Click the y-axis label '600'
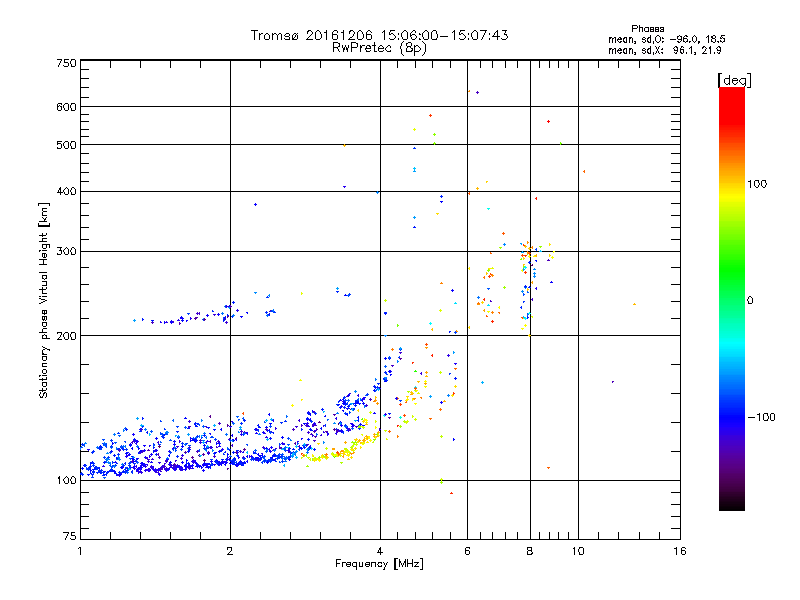 pyautogui.click(x=66, y=107)
